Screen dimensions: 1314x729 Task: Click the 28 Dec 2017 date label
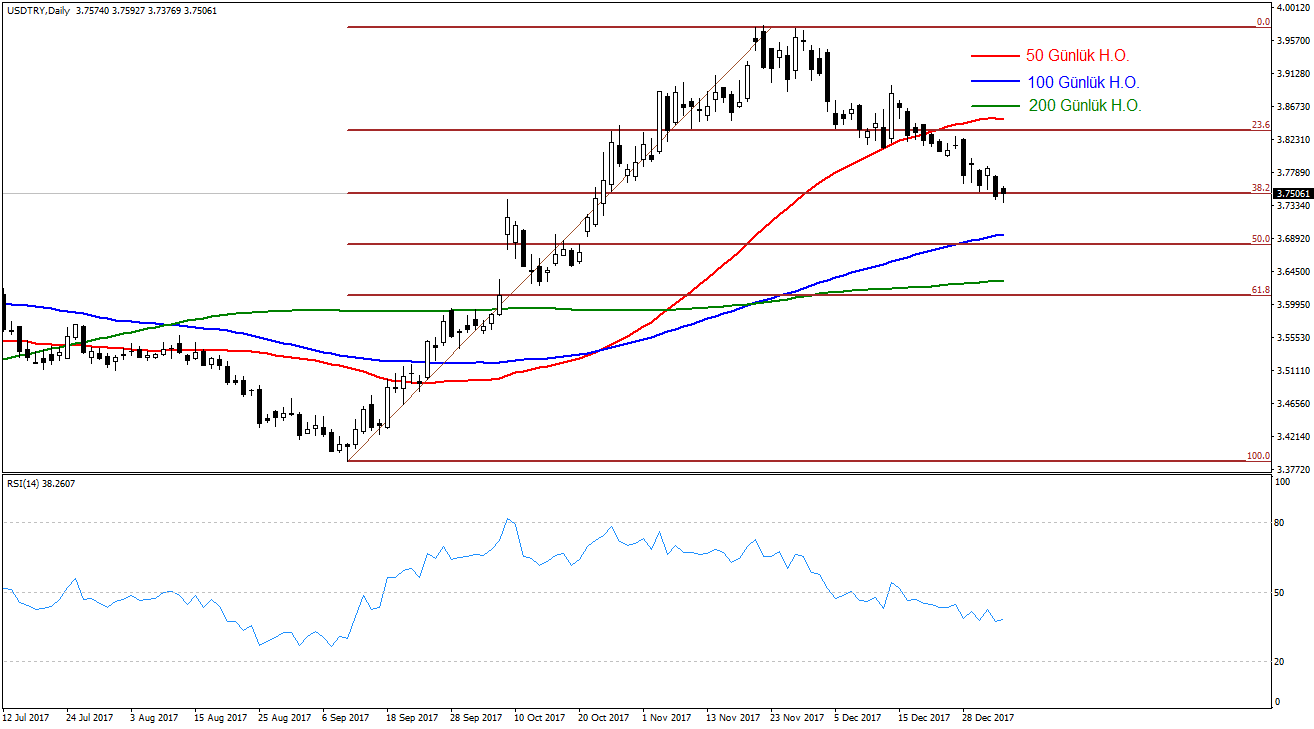pos(986,717)
